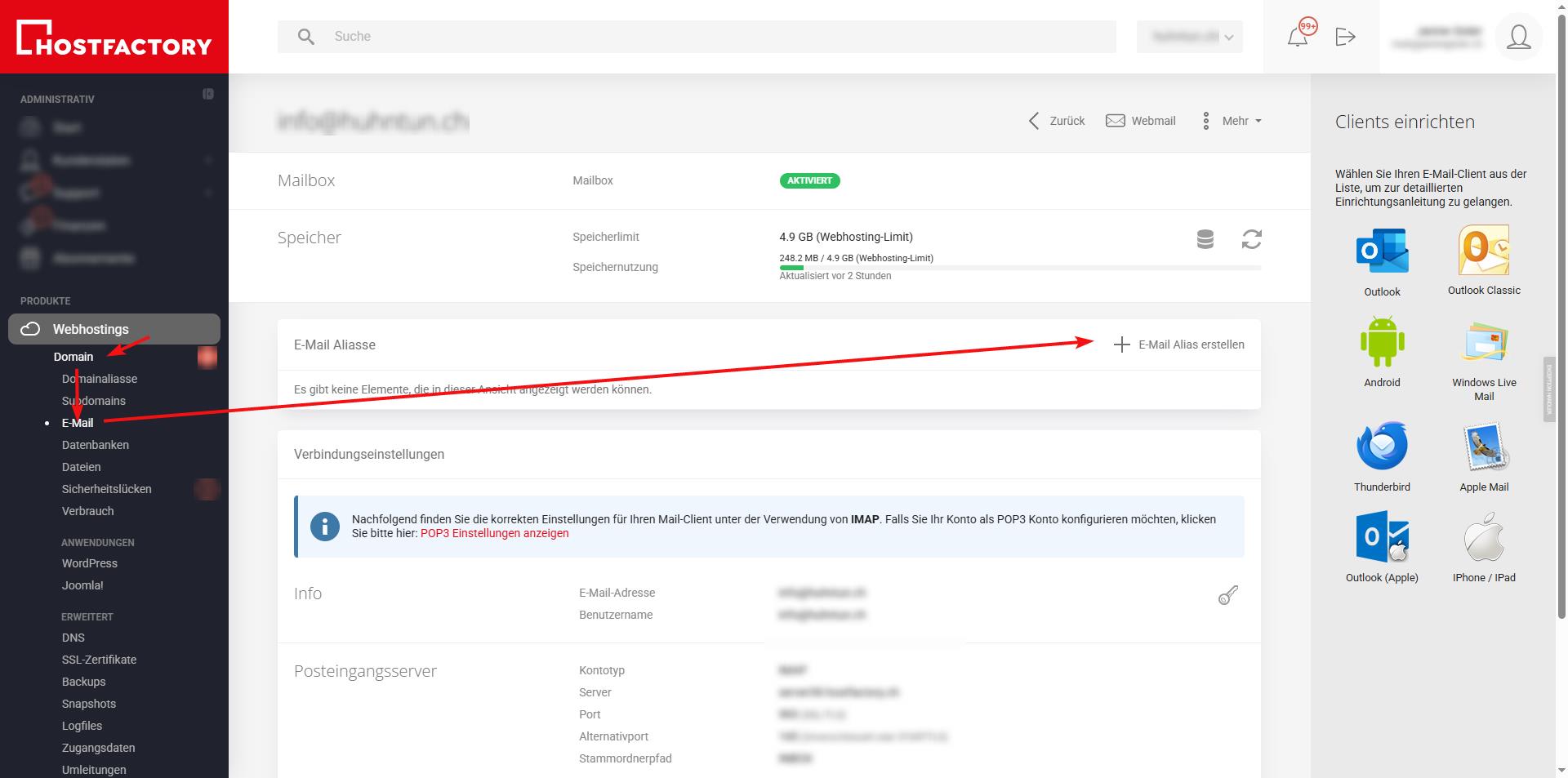Click the search magnifier icon
1568x778 pixels.
(306, 37)
